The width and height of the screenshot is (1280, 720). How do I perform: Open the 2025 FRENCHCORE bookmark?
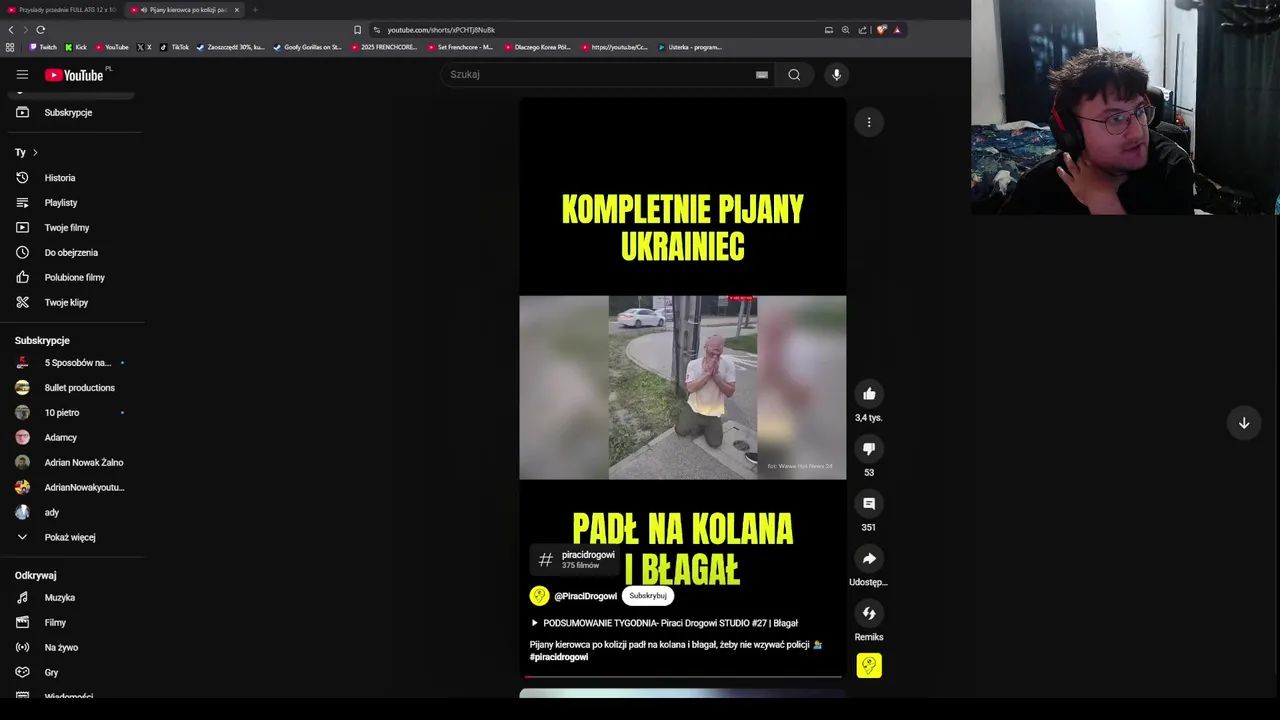point(384,47)
